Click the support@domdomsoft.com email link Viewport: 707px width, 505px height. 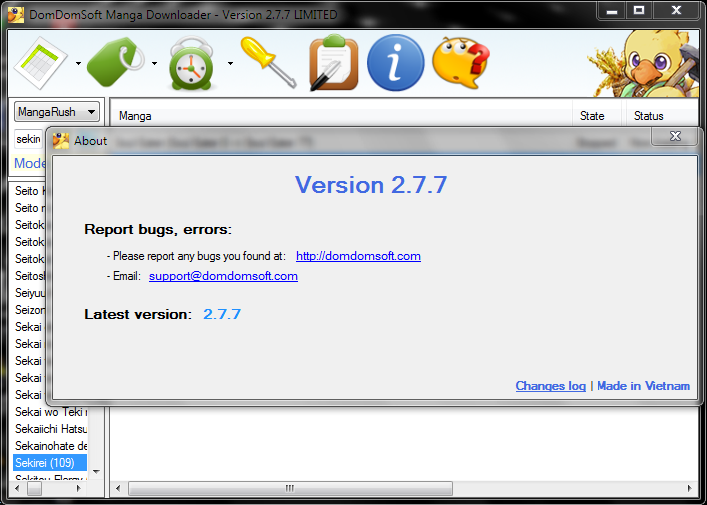[223, 276]
